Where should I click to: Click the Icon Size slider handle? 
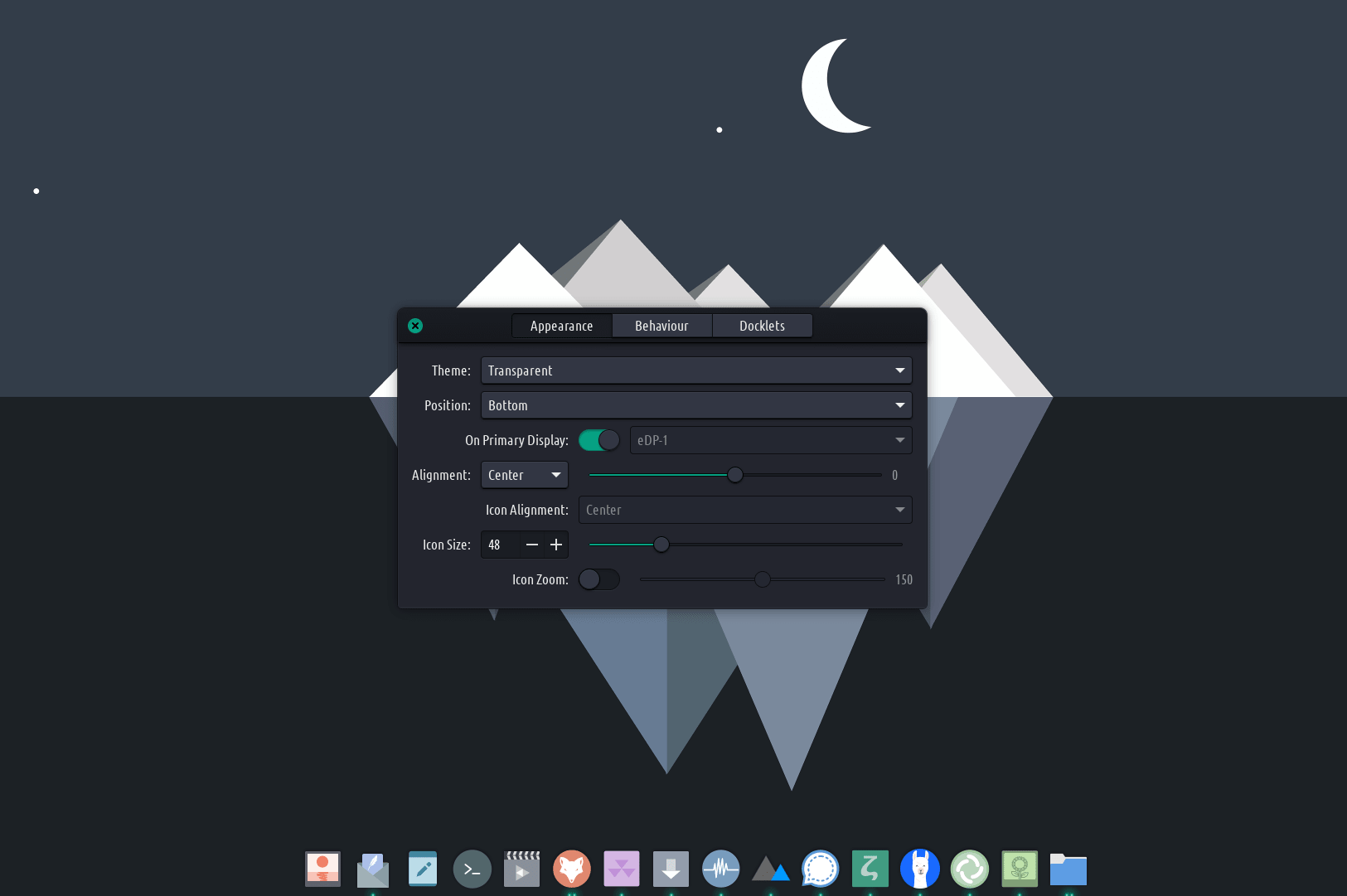pyautogui.click(x=661, y=545)
